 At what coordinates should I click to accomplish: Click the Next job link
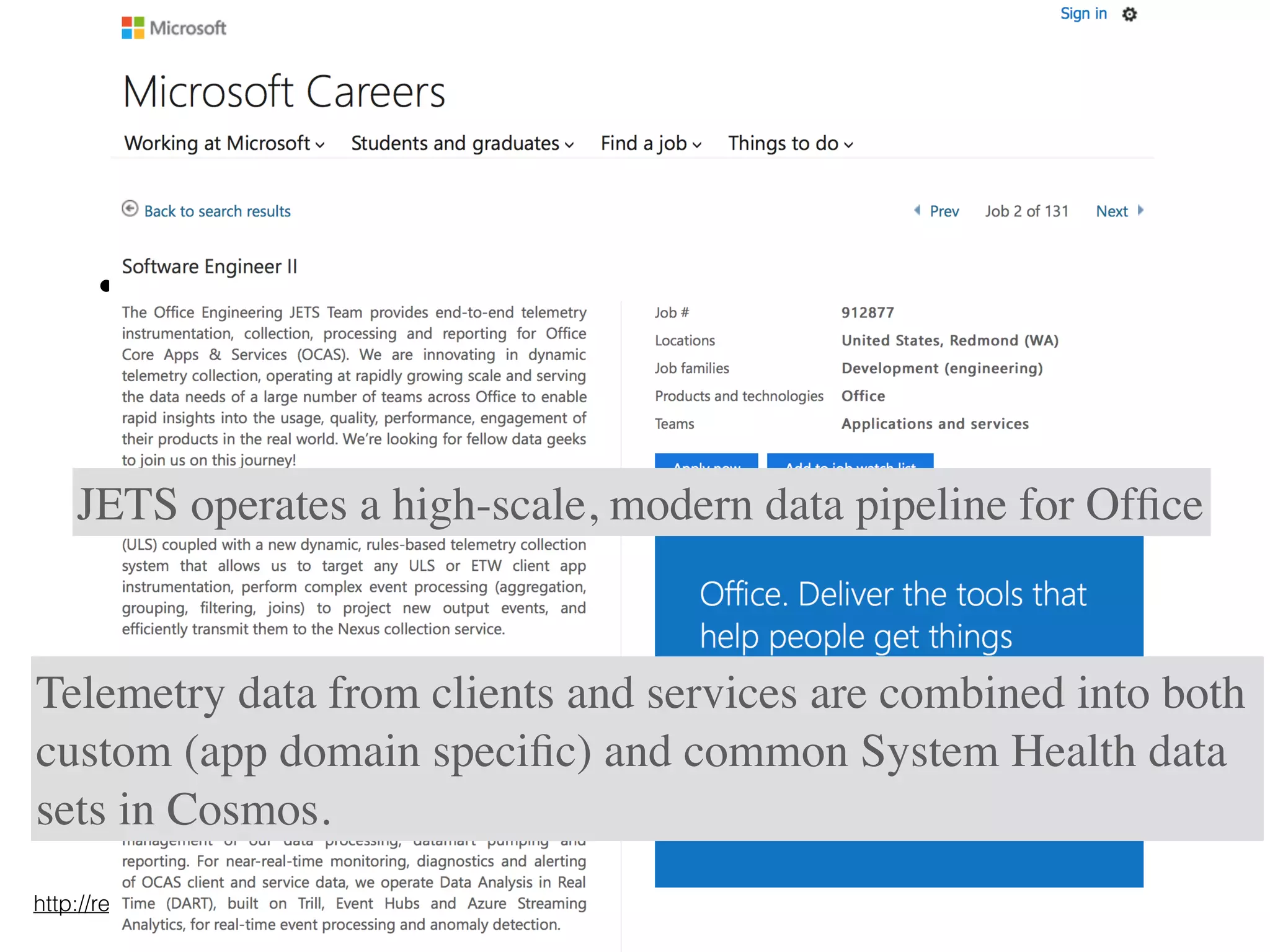tap(1112, 211)
